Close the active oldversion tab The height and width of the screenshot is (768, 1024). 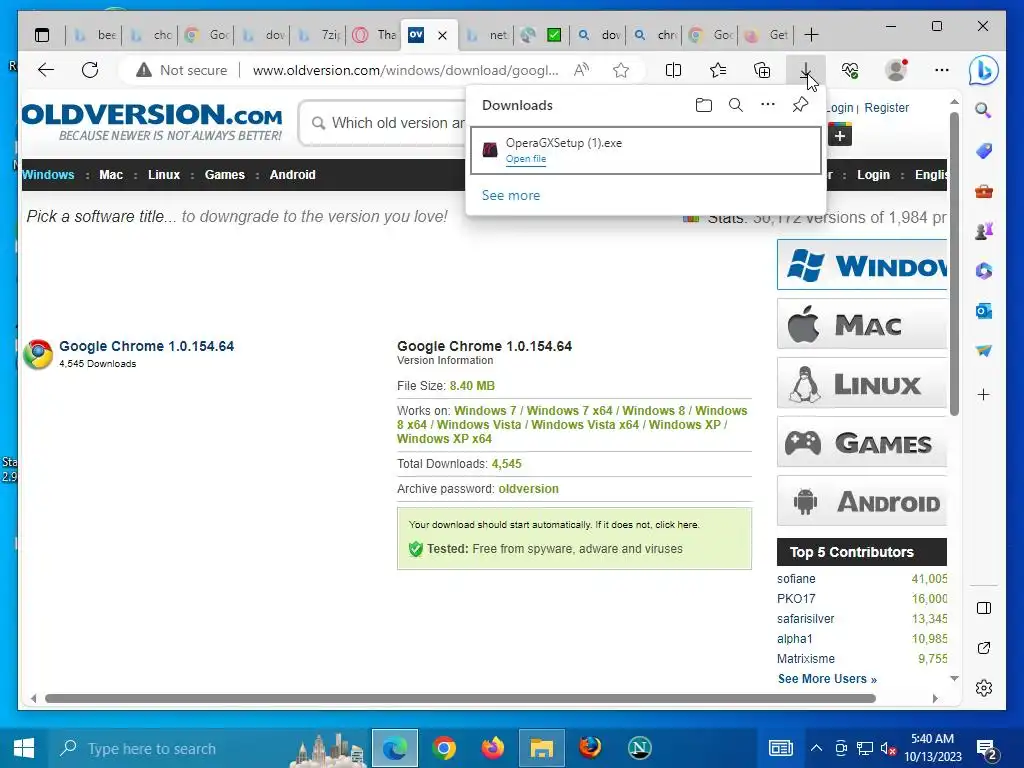(443, 35)
